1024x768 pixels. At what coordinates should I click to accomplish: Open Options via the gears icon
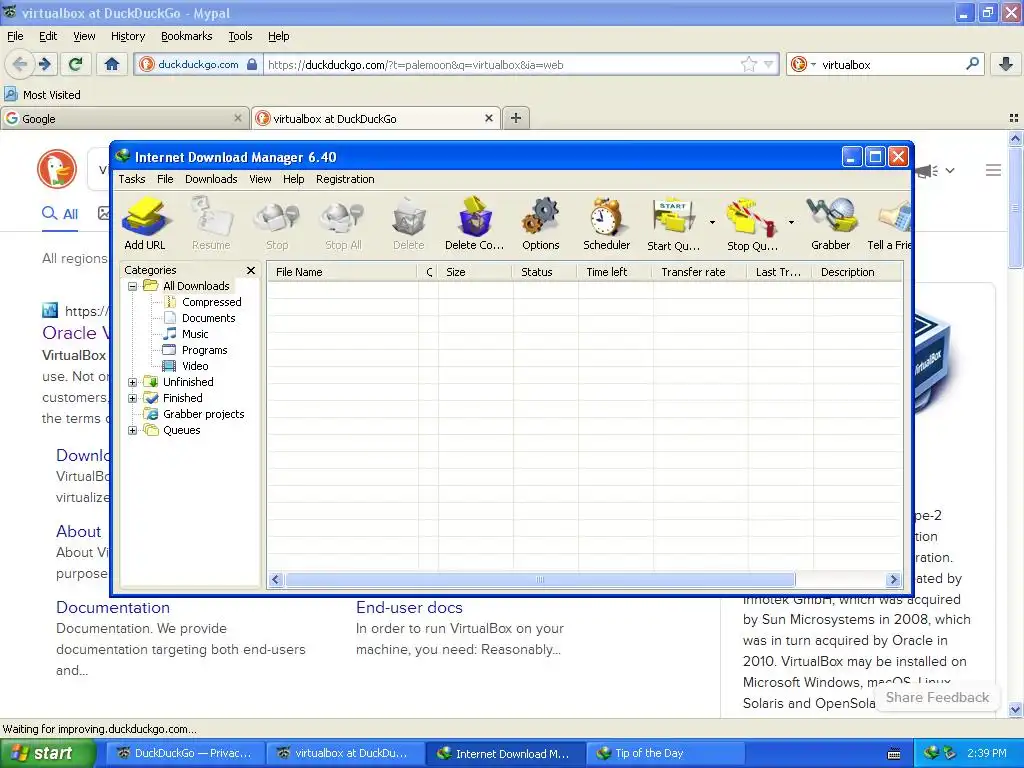(541, 223)
